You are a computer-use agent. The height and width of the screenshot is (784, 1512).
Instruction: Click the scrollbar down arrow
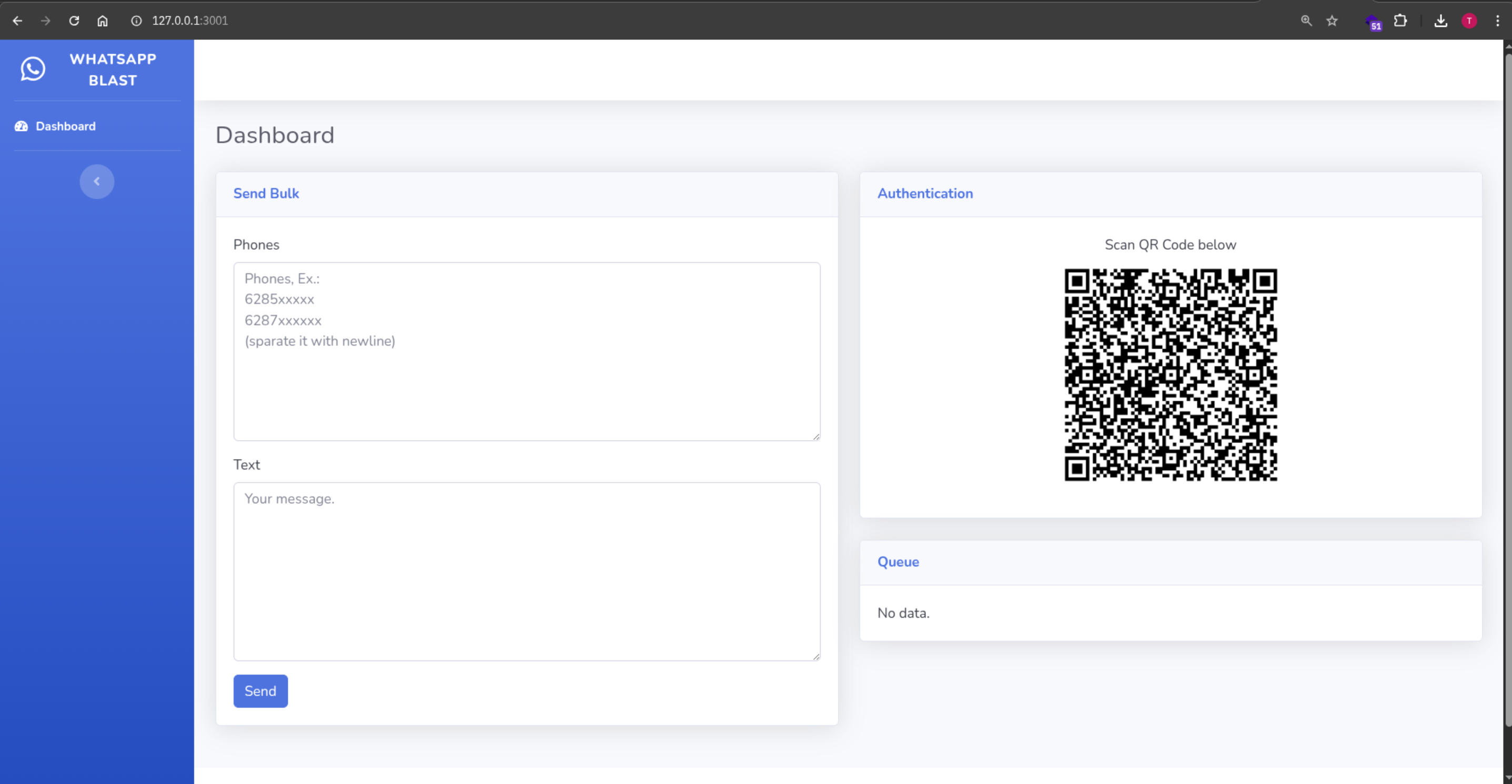click(1507, 778)
